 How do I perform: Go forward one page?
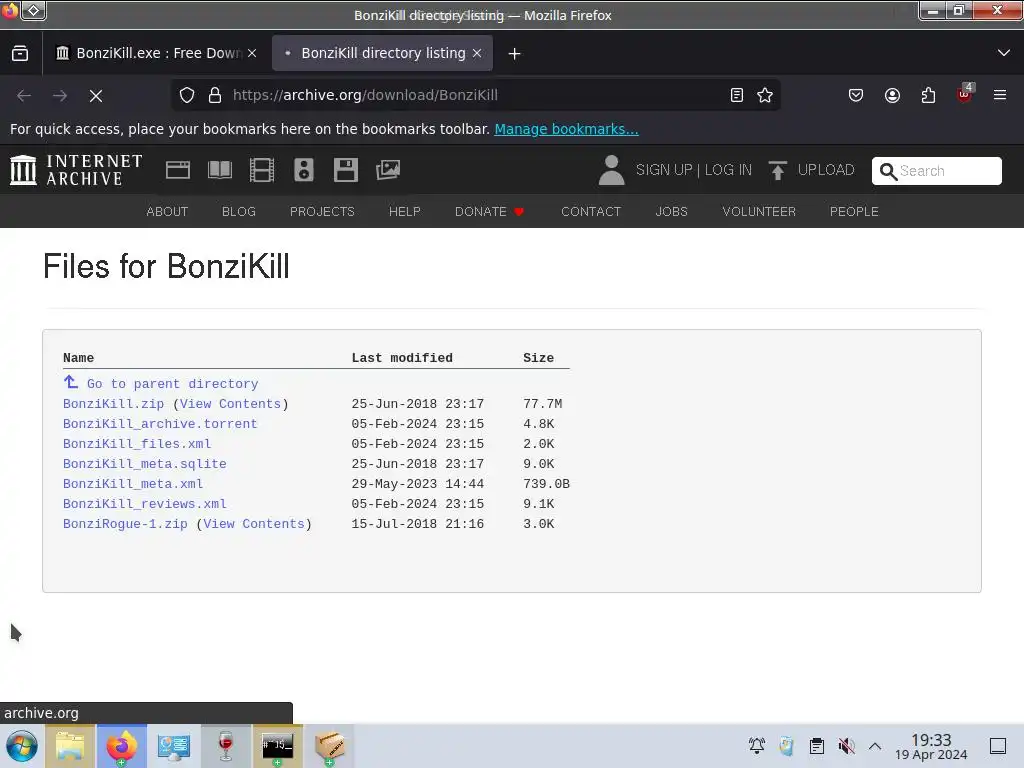point(60,96)
